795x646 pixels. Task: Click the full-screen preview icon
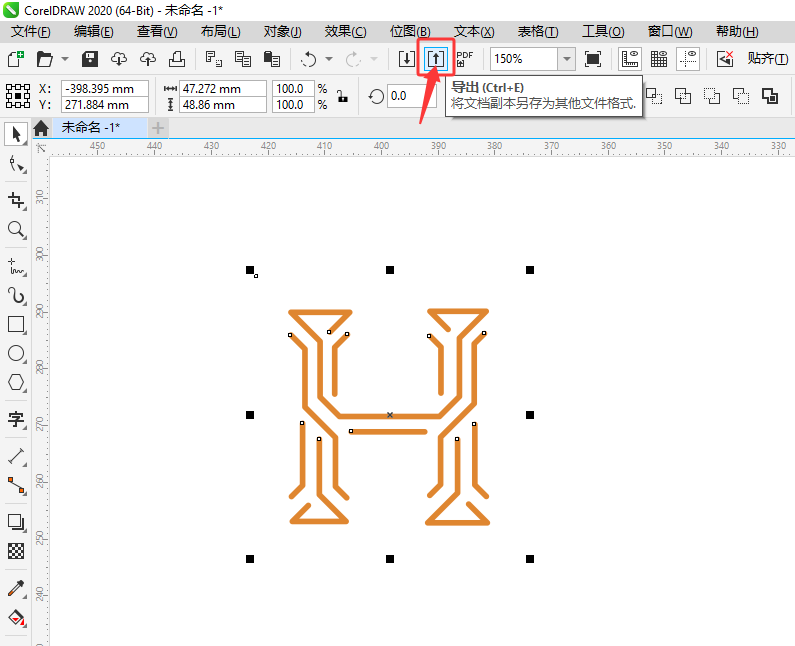pyautogui.click(x=593, y=59)
